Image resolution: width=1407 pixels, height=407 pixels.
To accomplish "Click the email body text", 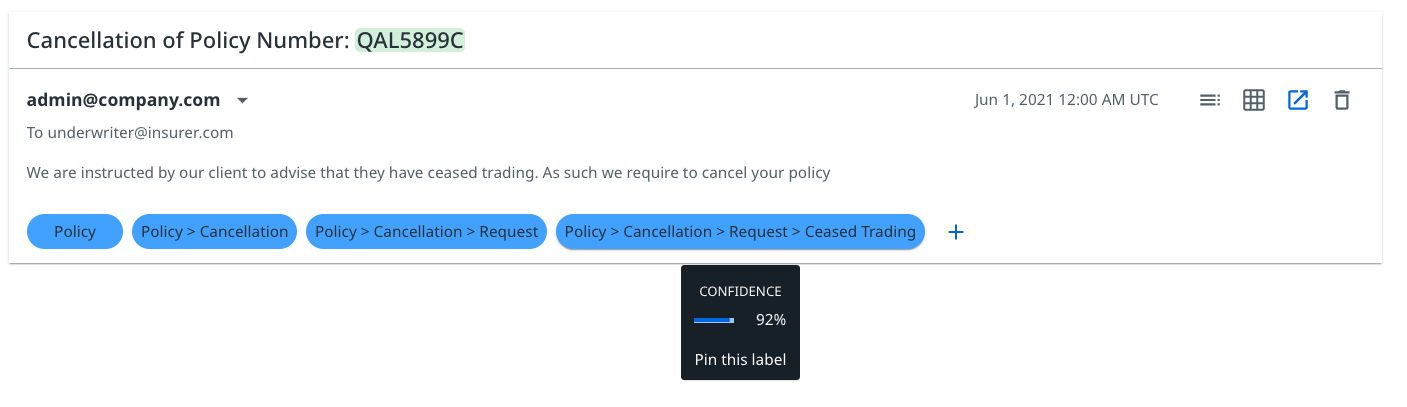I will click(428, 173).
